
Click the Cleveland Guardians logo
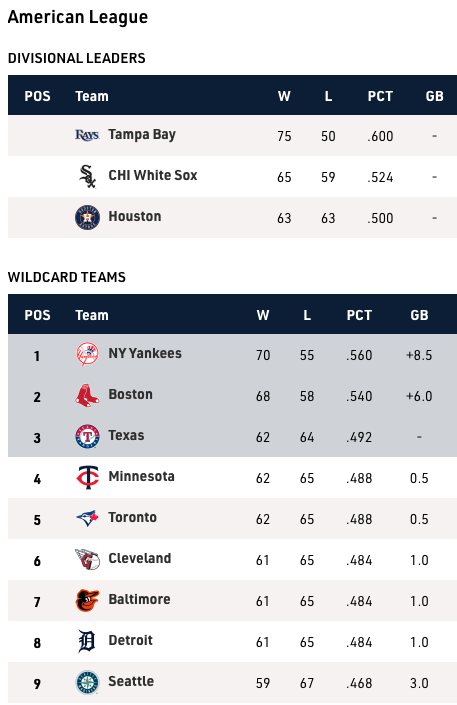click(x=87, y=559)
